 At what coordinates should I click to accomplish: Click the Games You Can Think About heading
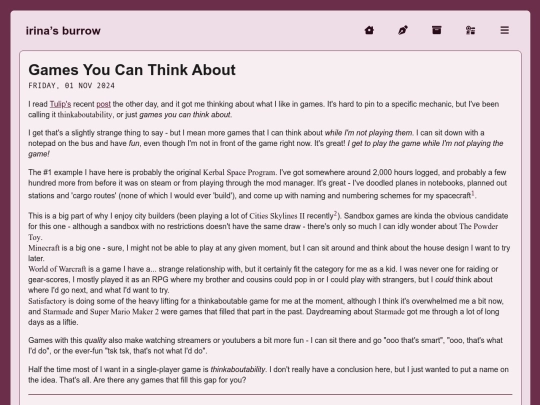[x=132, y=70]
